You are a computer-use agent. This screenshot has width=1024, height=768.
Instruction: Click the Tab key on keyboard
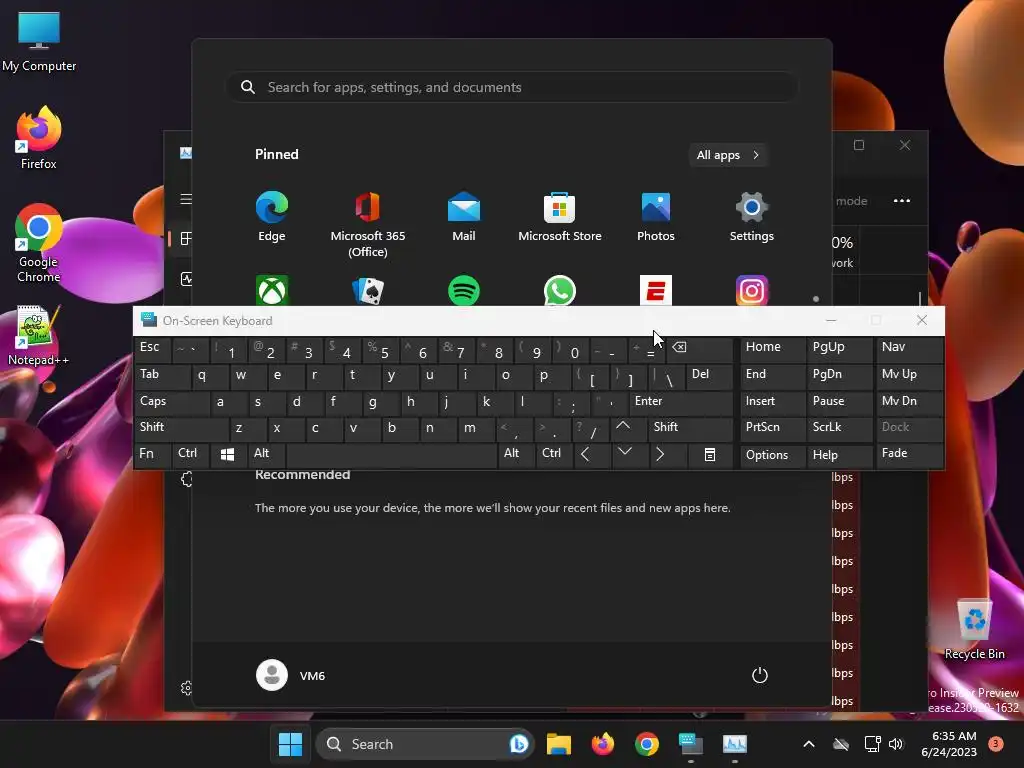click(163, 376)
